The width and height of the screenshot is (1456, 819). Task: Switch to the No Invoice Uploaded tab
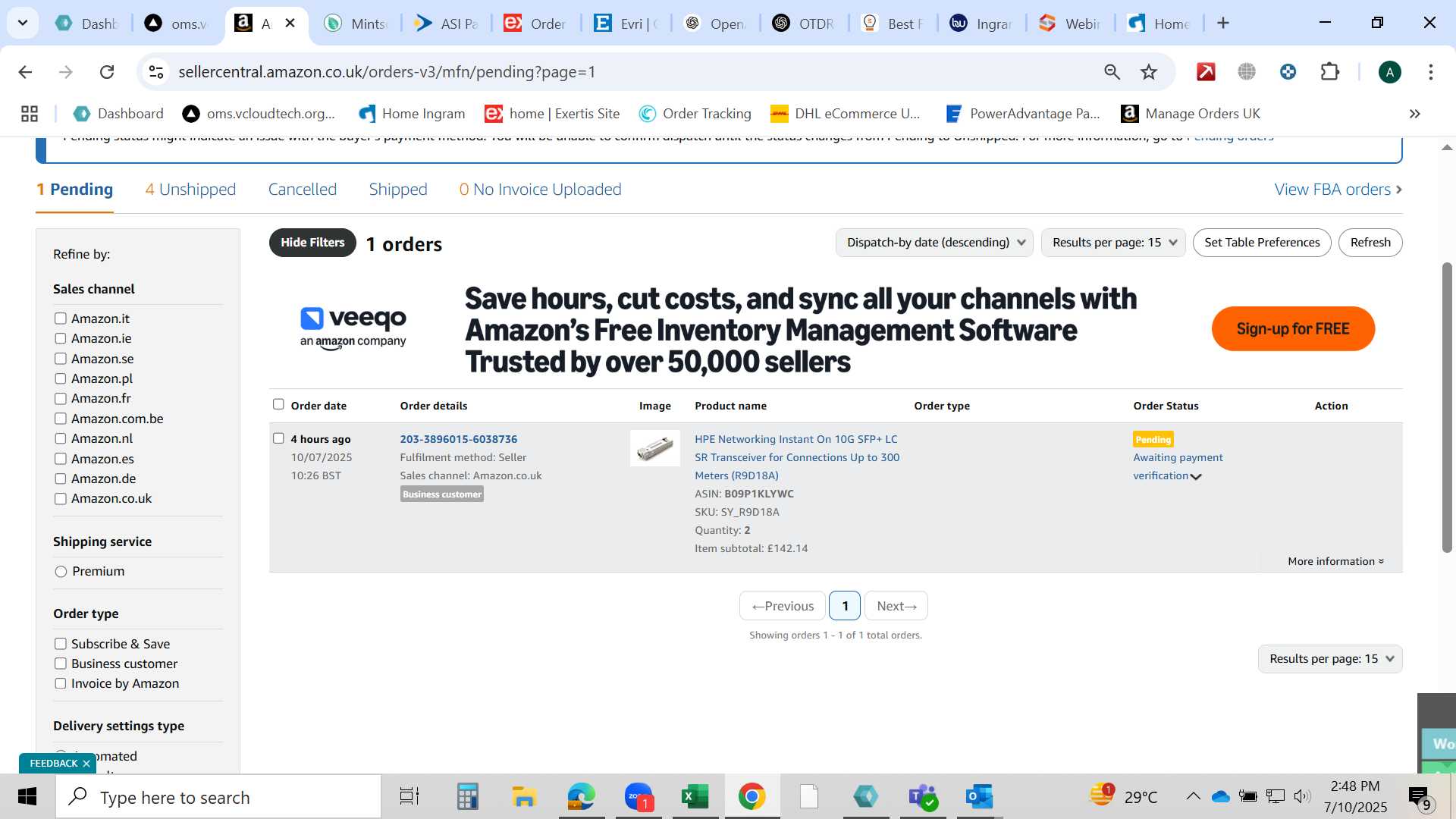pos(540,190)
